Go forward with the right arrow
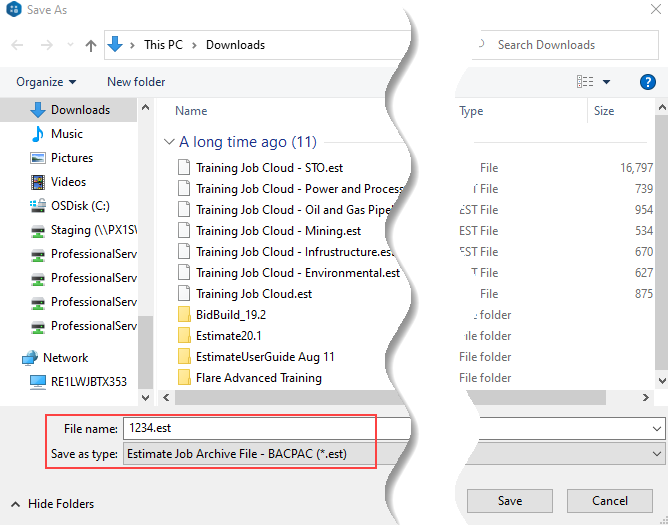The image size is (668, 525). pos(46,45)
